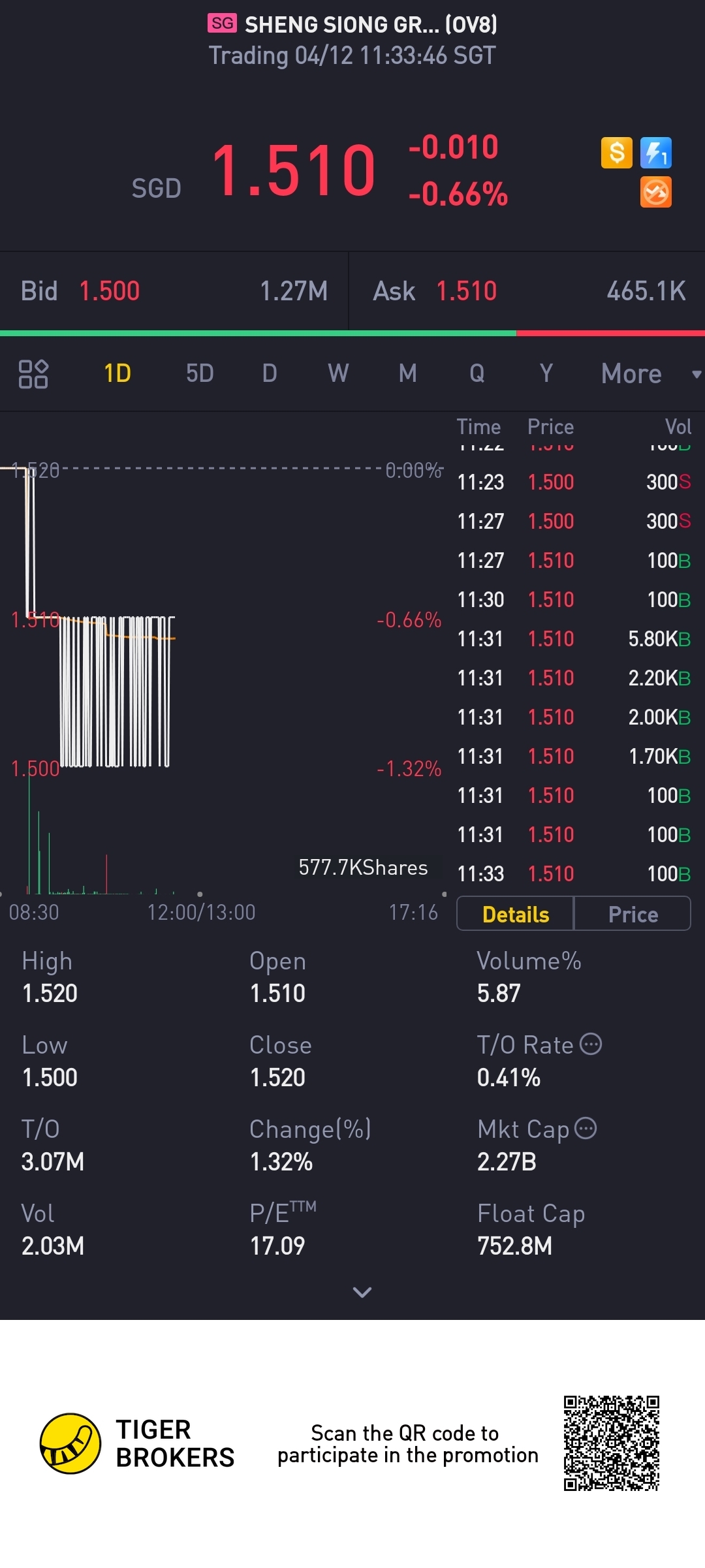Tap the More dropdown arrow
Image resolution: width=705 pixels, height=1568 pixels.
[696, 374]
